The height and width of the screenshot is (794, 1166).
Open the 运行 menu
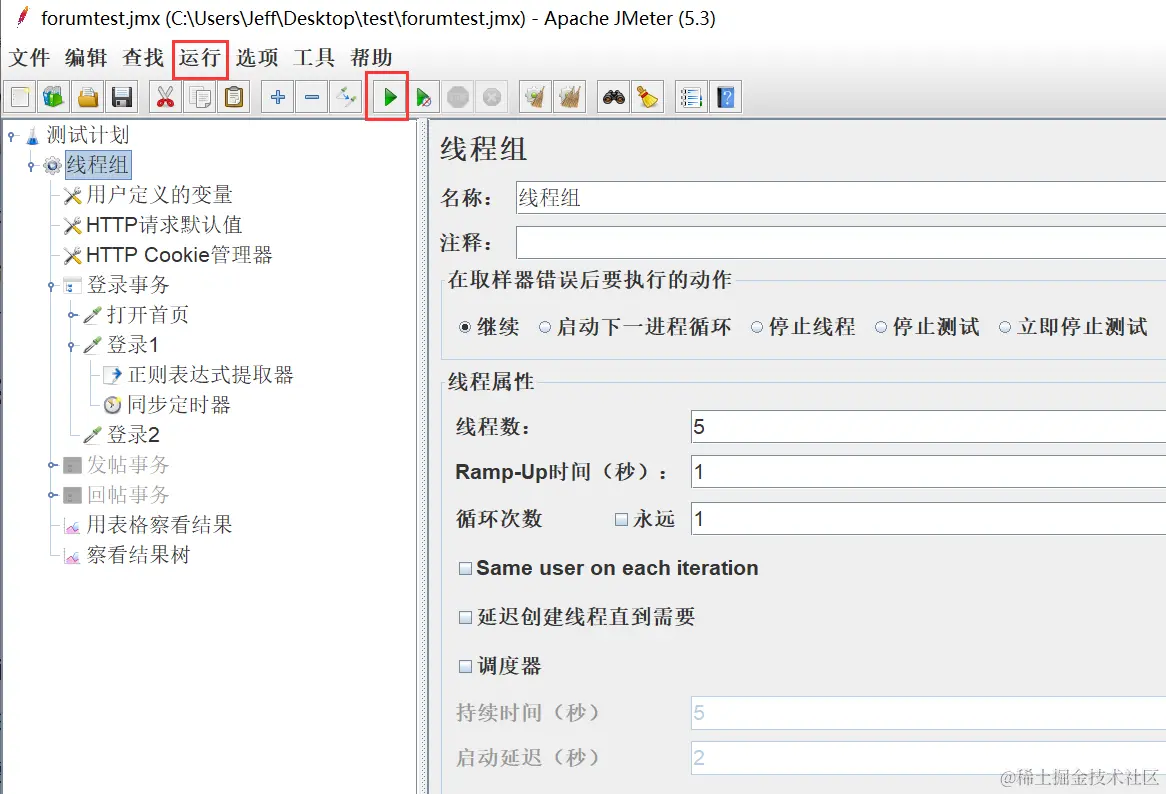tap(200, 57)
